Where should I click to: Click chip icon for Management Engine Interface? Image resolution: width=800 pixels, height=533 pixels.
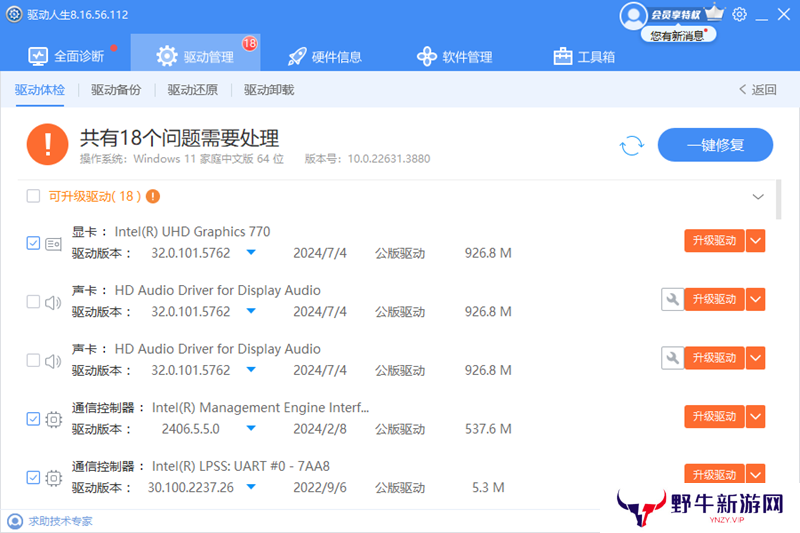pos(54,420)
